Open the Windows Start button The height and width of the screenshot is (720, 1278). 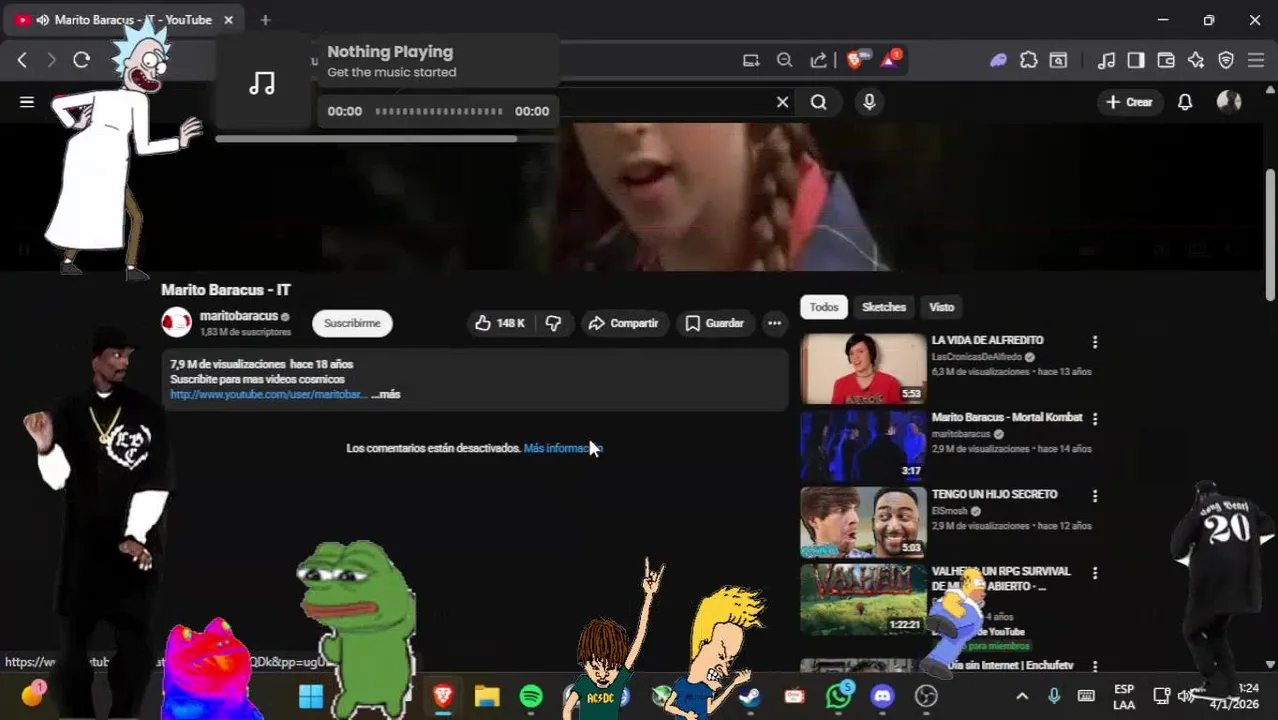coord(311,696)
